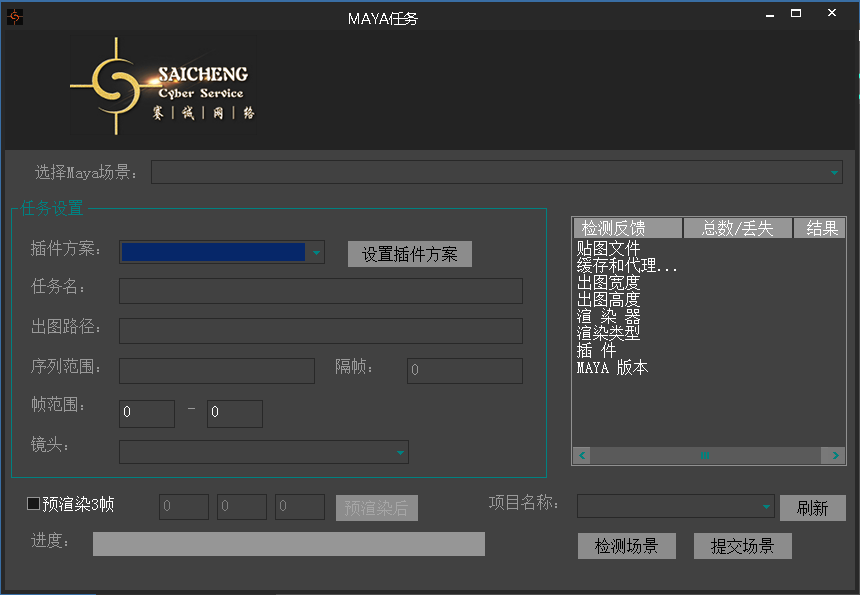Click the 任务名 input field
The width and height of the screenshot is (860, 595).
[320, 291]
